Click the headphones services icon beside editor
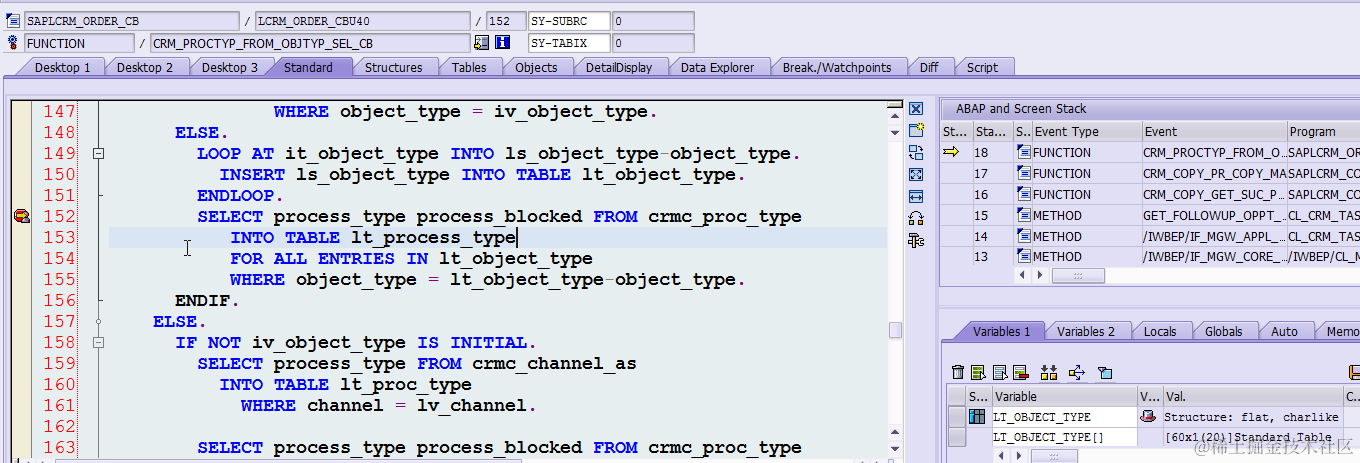Viewport: 1360px width, 463px height. (915, 218)
